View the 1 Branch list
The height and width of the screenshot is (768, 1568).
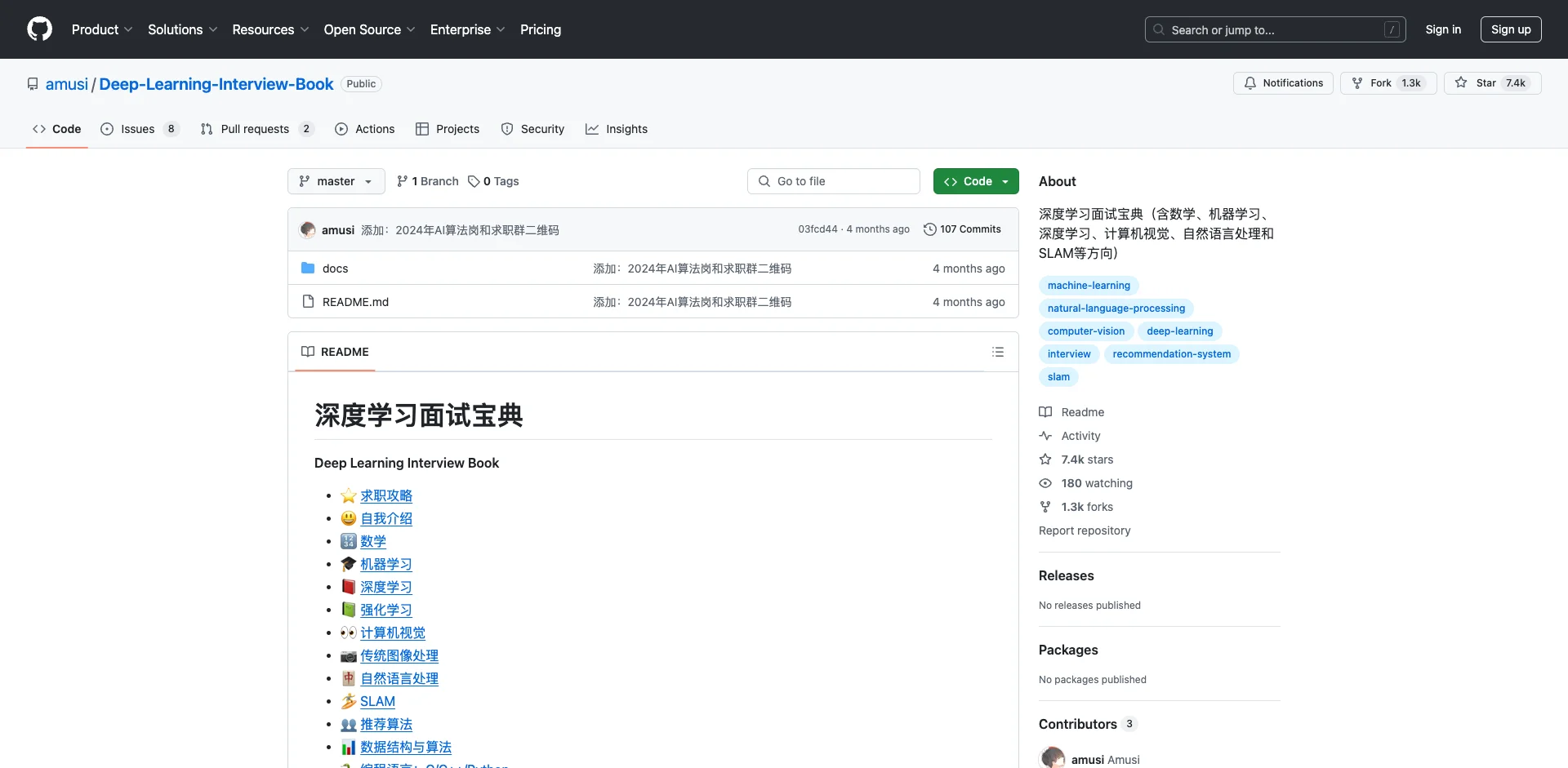click(x=428, y=181)
